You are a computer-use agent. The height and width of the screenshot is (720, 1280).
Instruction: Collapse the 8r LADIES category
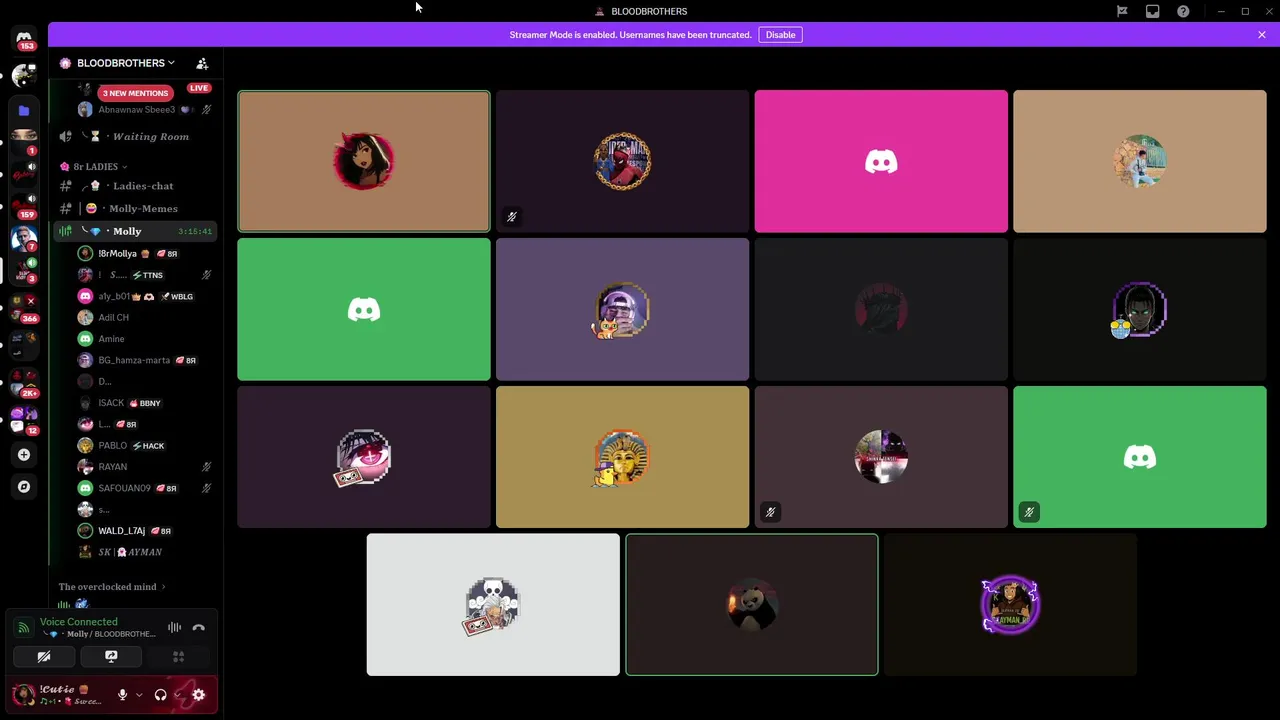point(96,167)
